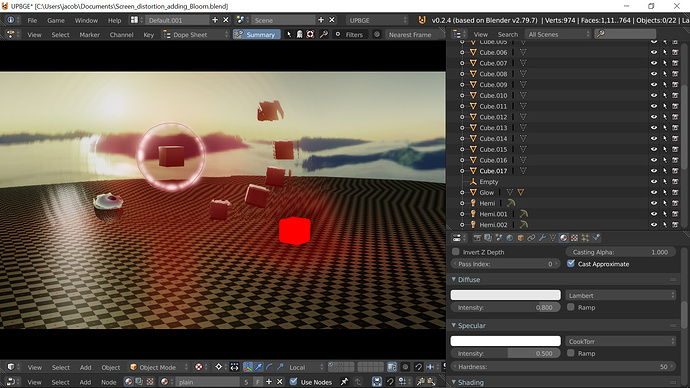Hide Cube.010 with its eye icon
Screen dimensions: 690x388
pos(654,95)
